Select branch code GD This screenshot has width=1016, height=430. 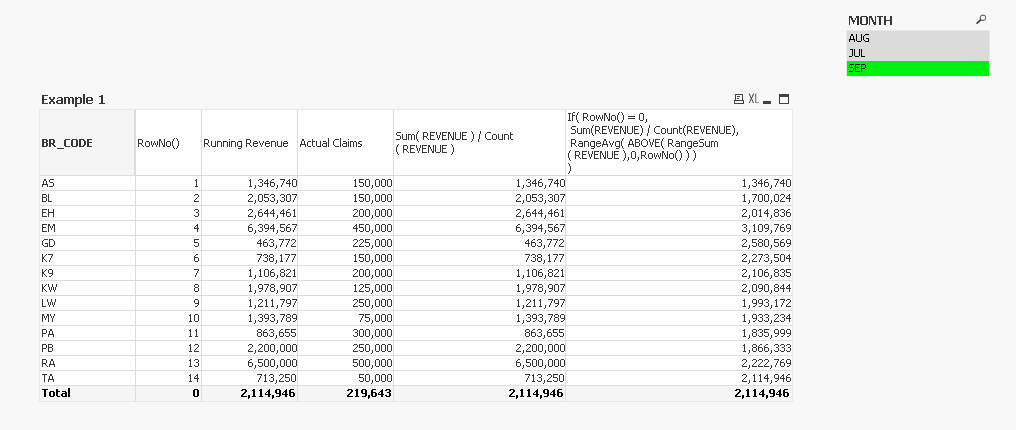tap(87, 243)
